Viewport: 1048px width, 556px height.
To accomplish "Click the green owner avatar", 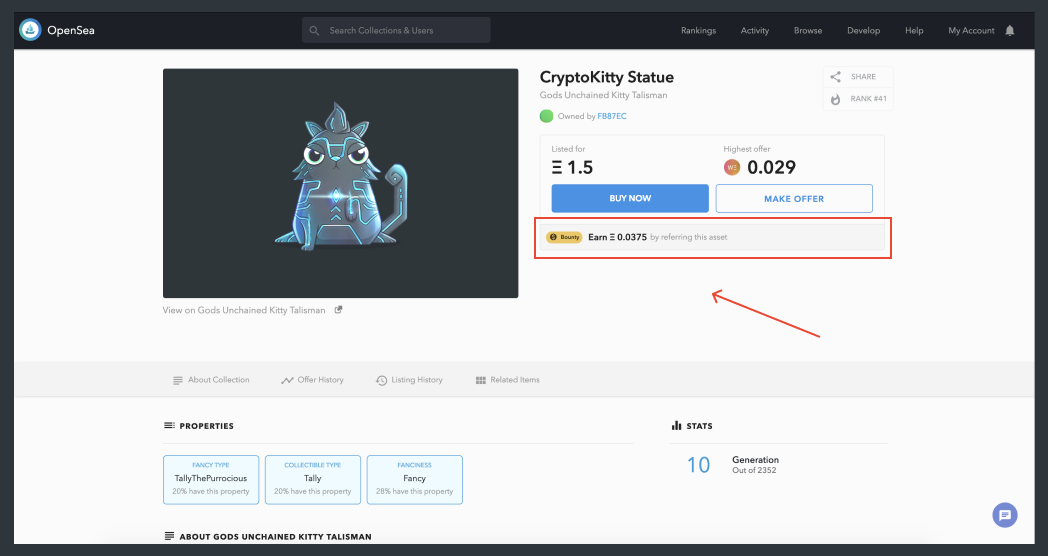I will pos(546,116).
